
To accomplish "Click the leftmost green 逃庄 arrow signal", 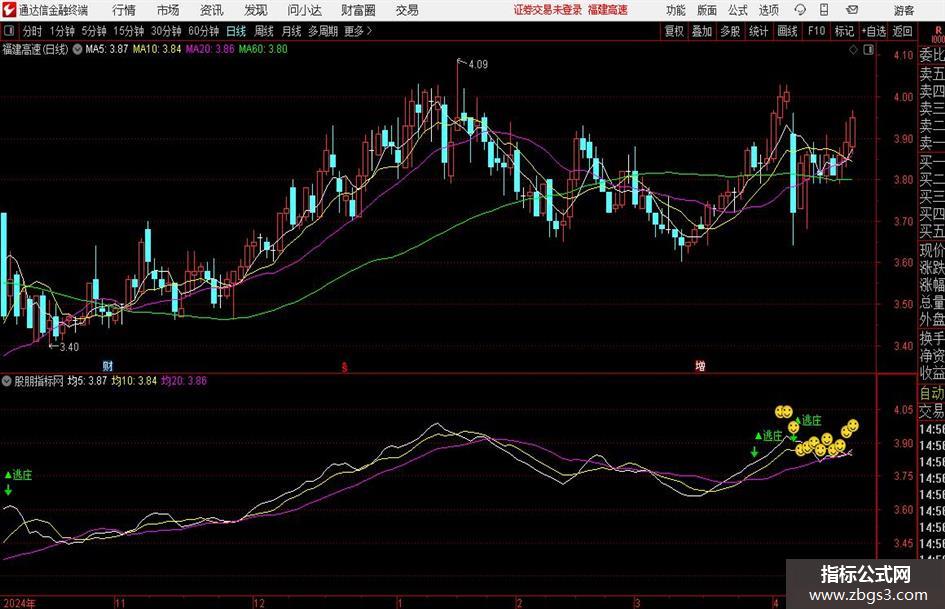I will [x=8, y=490].
